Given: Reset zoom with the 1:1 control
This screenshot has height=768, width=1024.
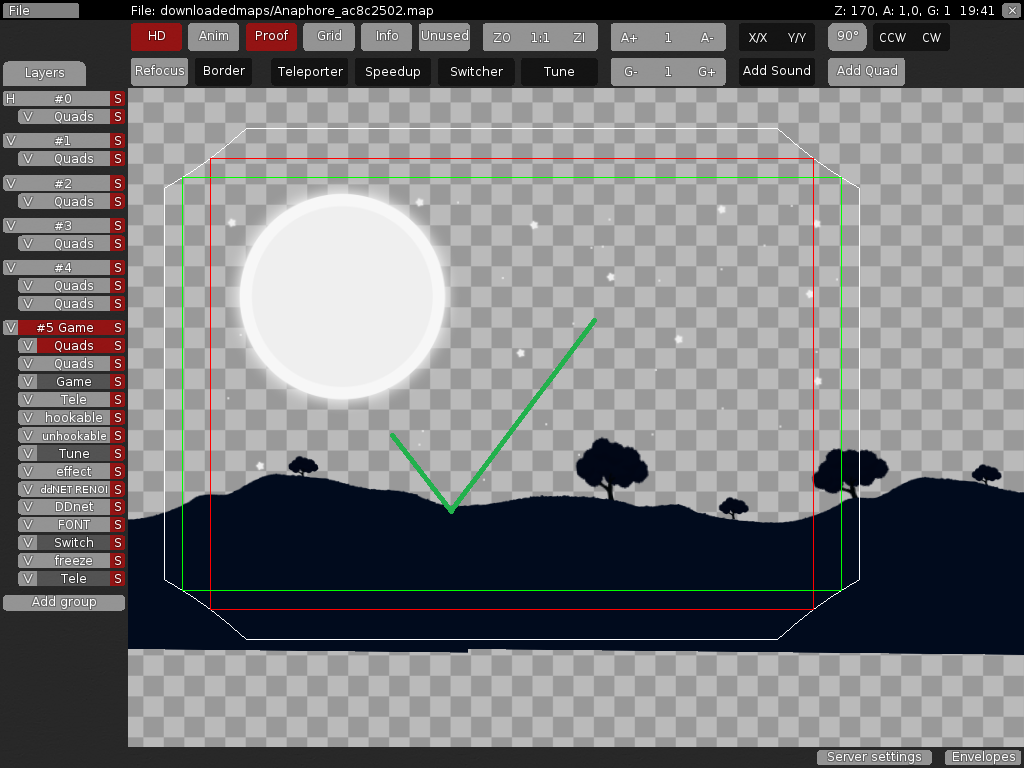Looking at the screenshot, I should [539, 36].
